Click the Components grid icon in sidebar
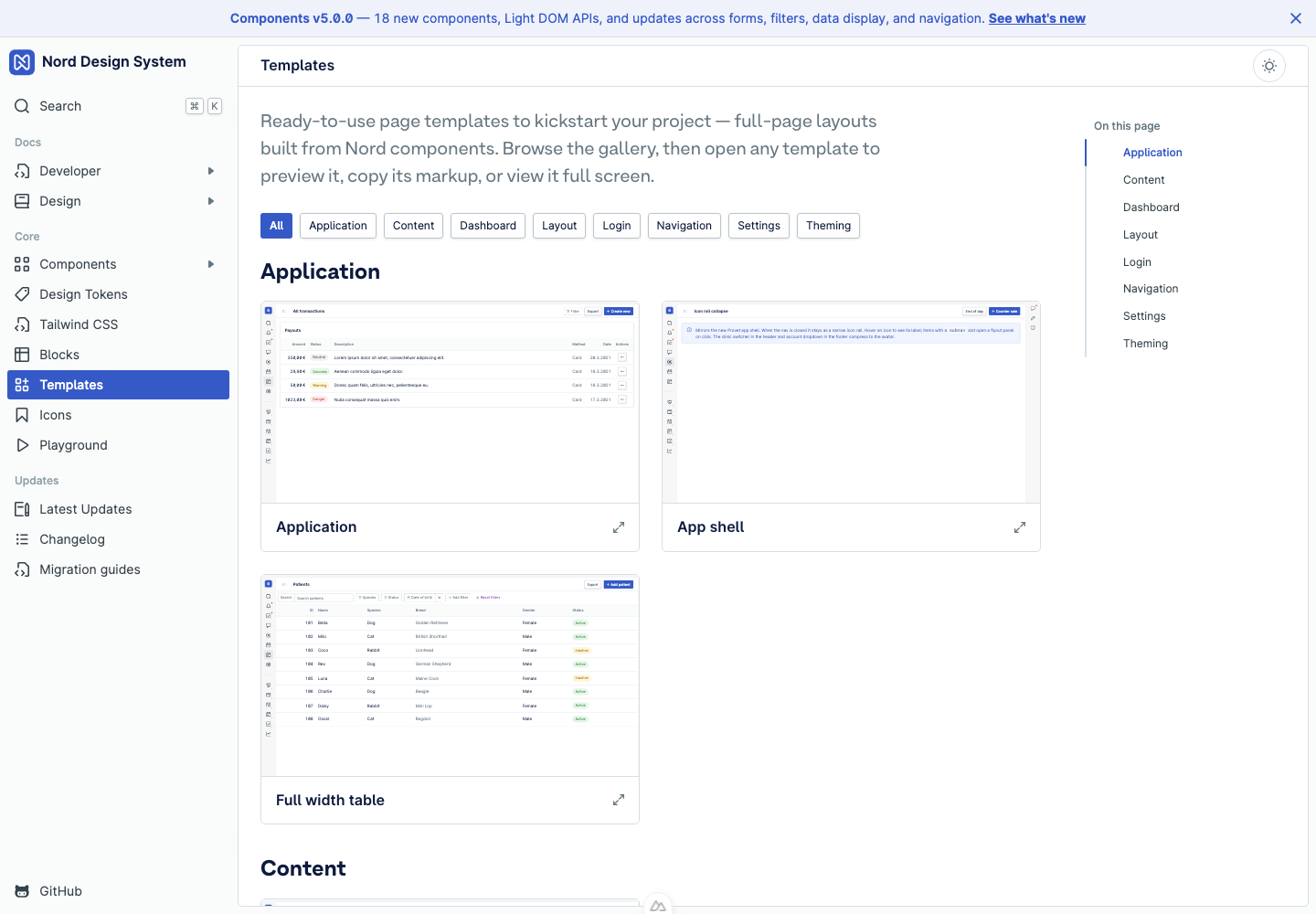Screen dimensions: 1316x914 click(22, 264)
